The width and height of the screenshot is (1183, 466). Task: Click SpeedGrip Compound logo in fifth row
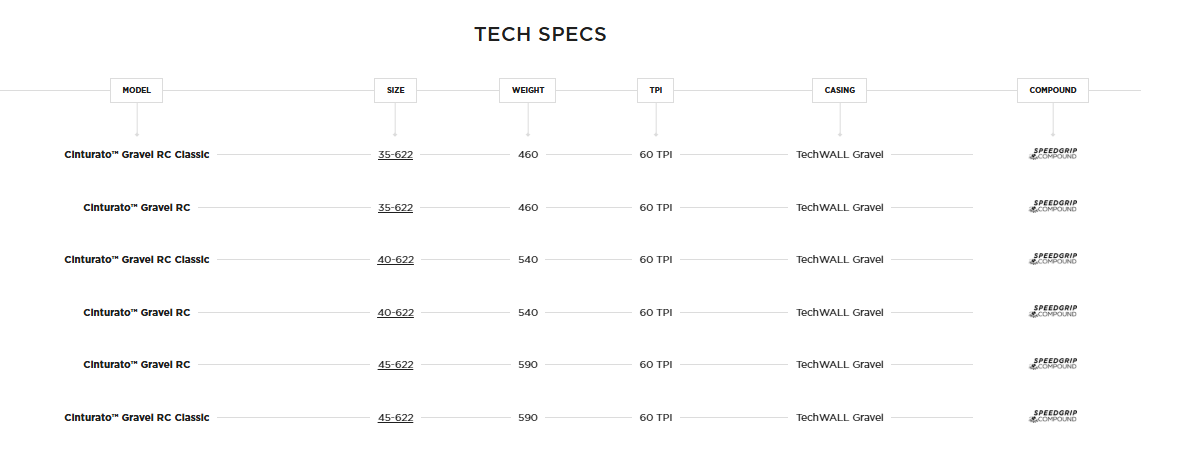pos(1053,364)
